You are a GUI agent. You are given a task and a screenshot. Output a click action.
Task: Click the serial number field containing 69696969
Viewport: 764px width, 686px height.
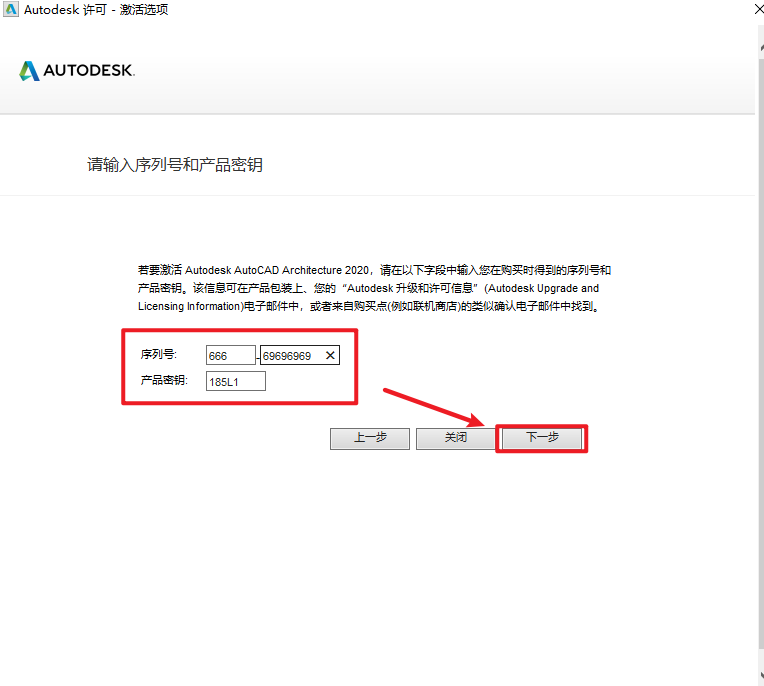[x=290, y=355]
